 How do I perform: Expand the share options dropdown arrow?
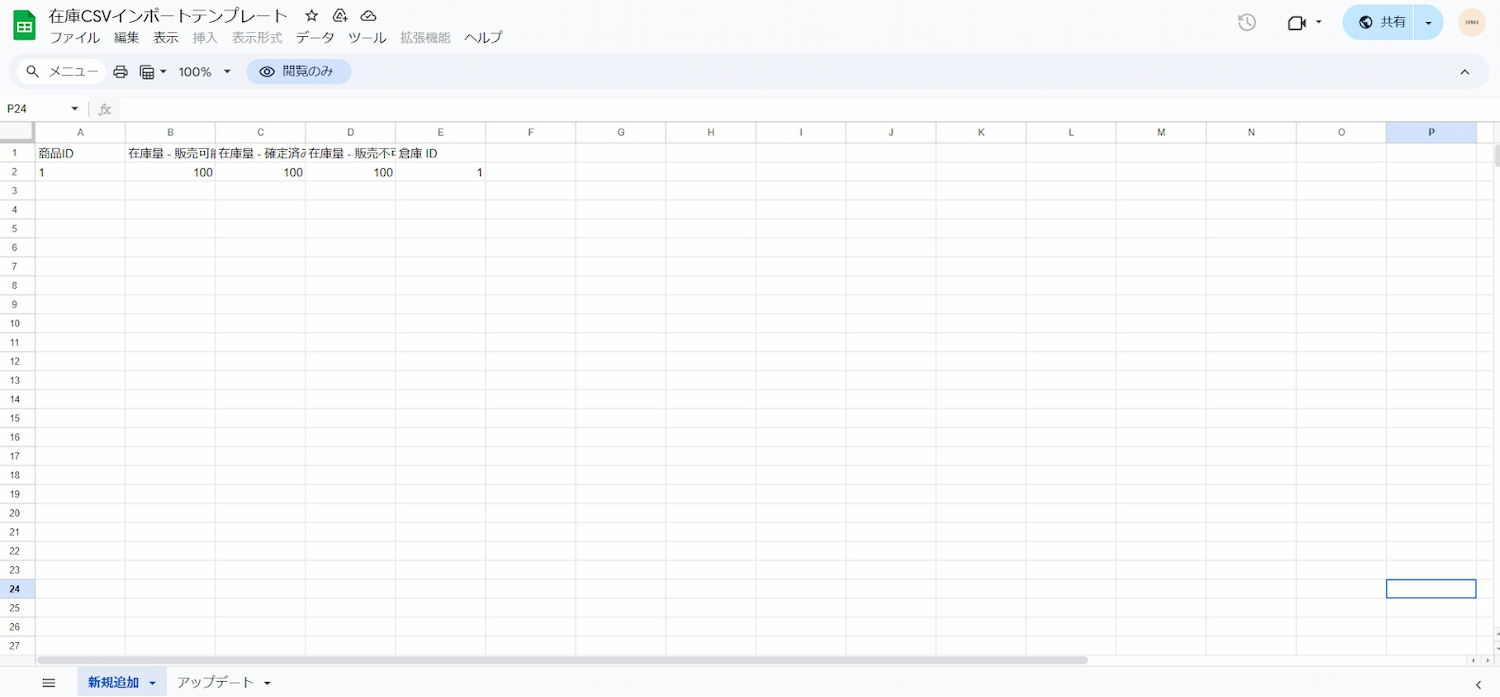(1428, 22)
